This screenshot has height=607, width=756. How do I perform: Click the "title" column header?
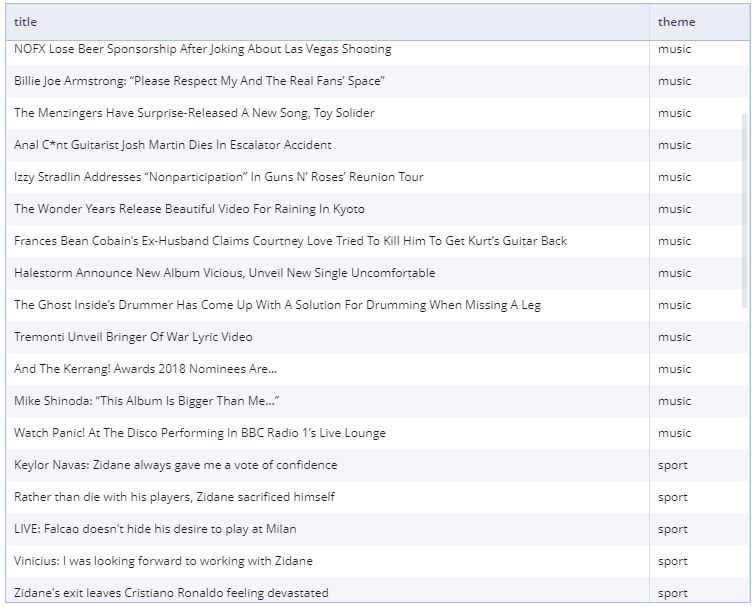pos(26,22)
